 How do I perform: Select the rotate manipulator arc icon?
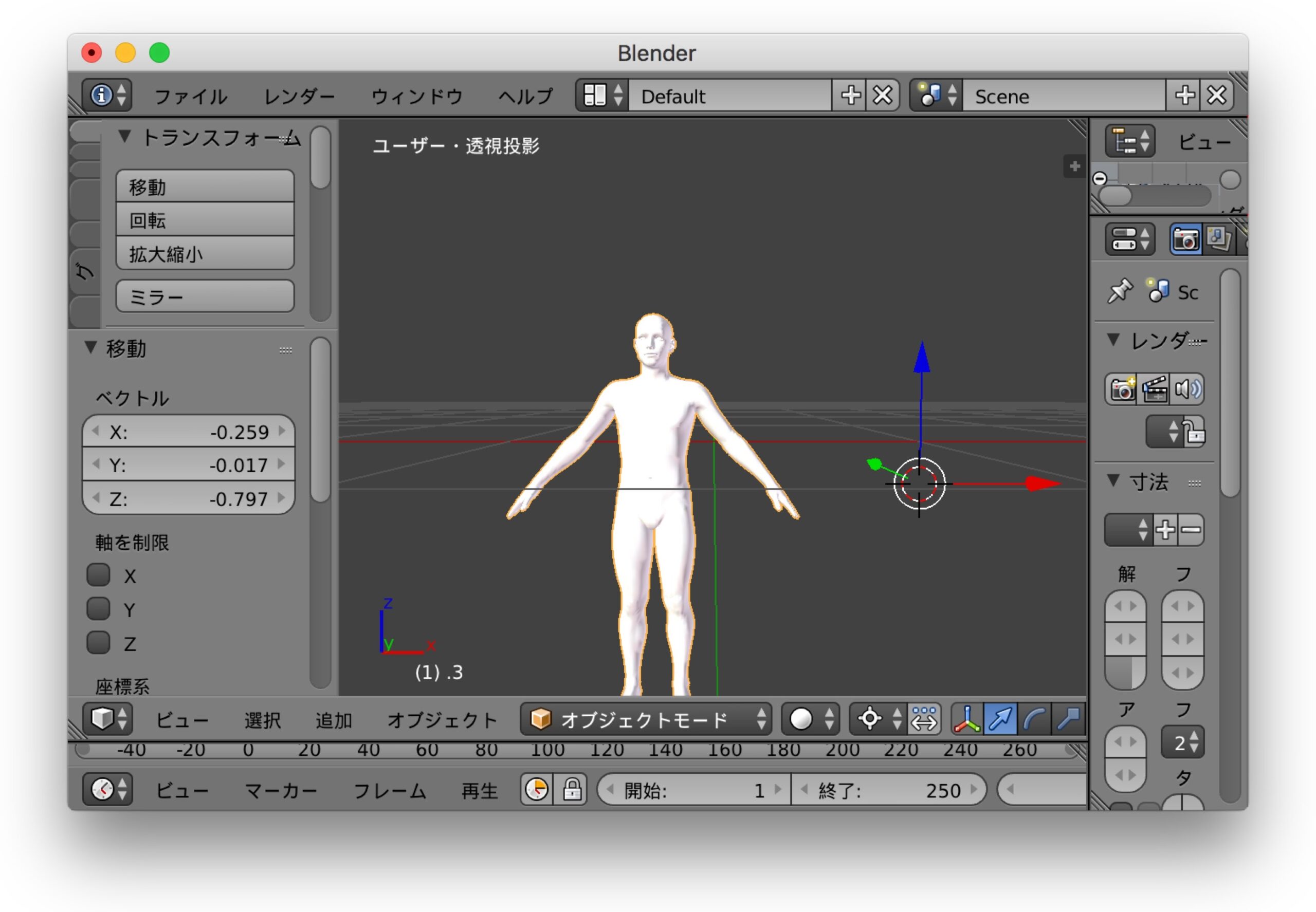1034,719
